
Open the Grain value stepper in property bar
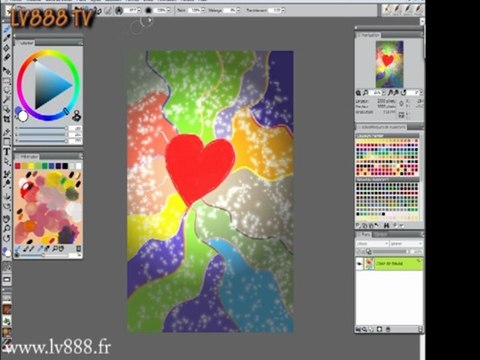click(x=204, y=10)
